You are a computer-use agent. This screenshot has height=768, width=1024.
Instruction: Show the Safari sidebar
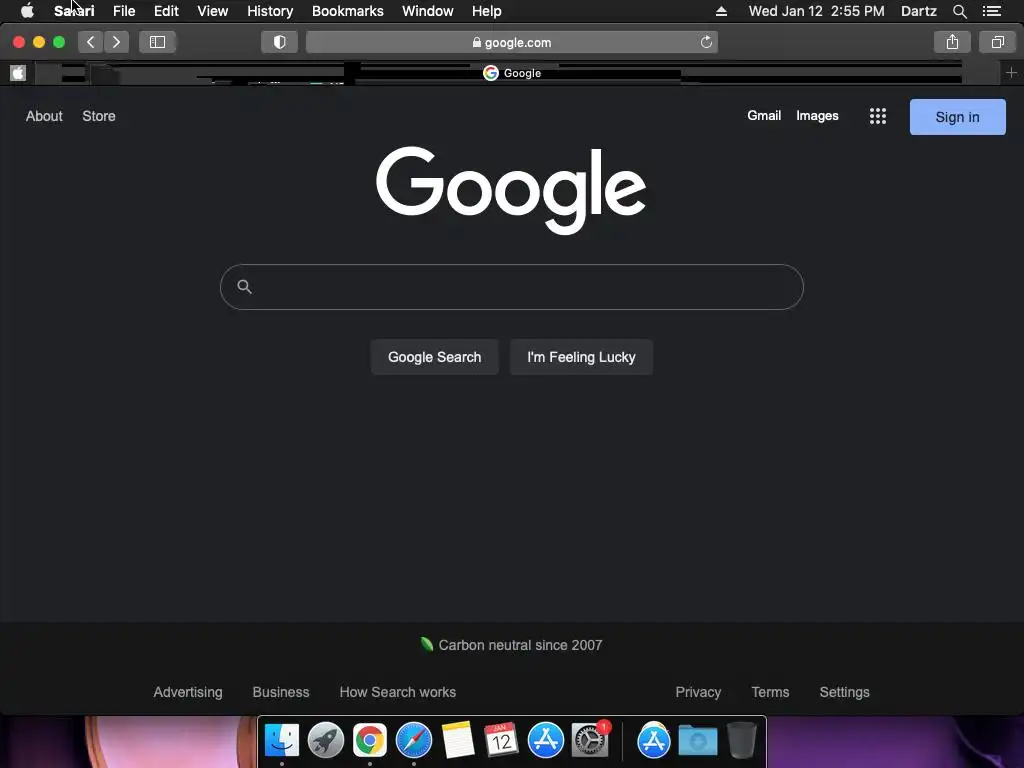coord(157,42)
